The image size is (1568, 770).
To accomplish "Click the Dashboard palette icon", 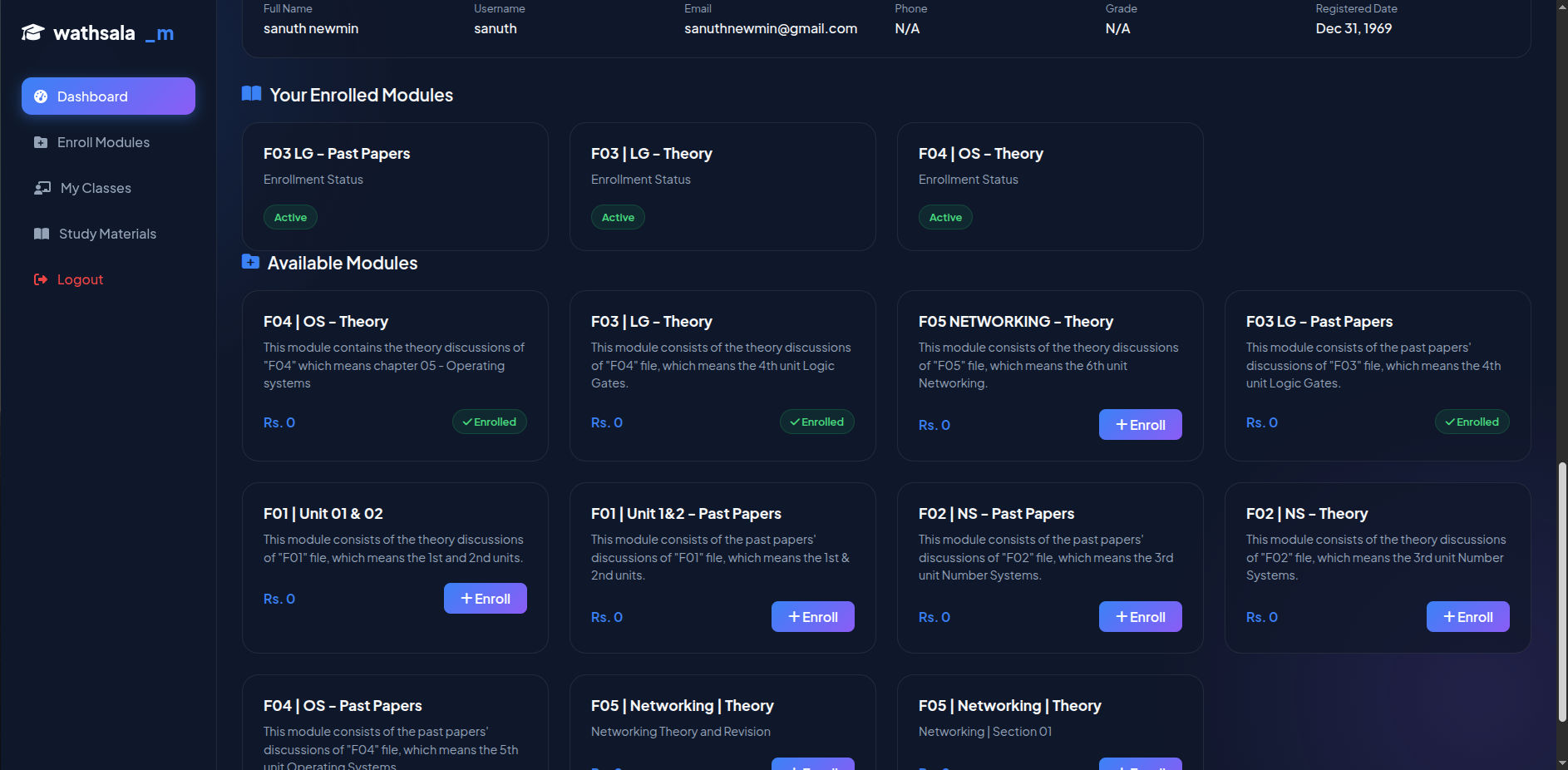I will pos(41,96).
